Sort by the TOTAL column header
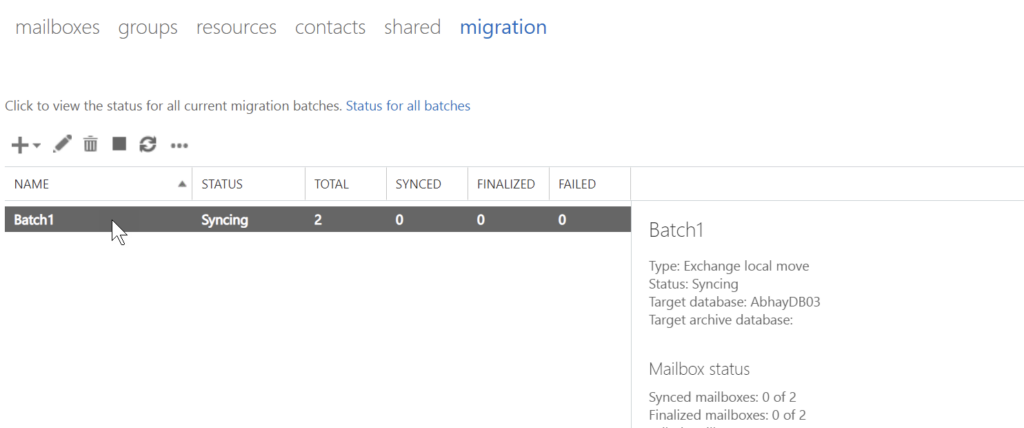This screenshot has width=1024, height=428. pos(331,184)
